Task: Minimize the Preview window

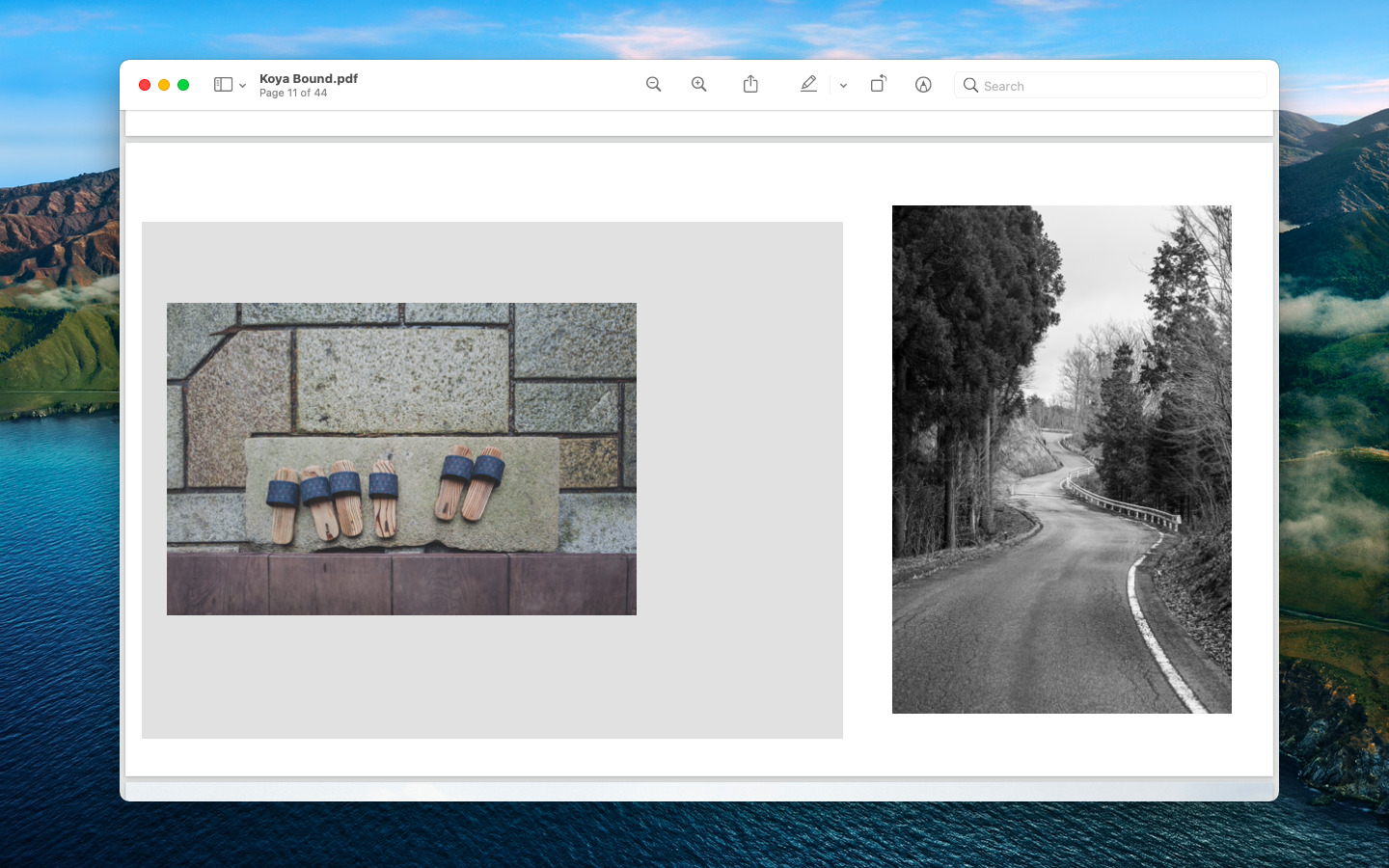Action: point(164,85)
